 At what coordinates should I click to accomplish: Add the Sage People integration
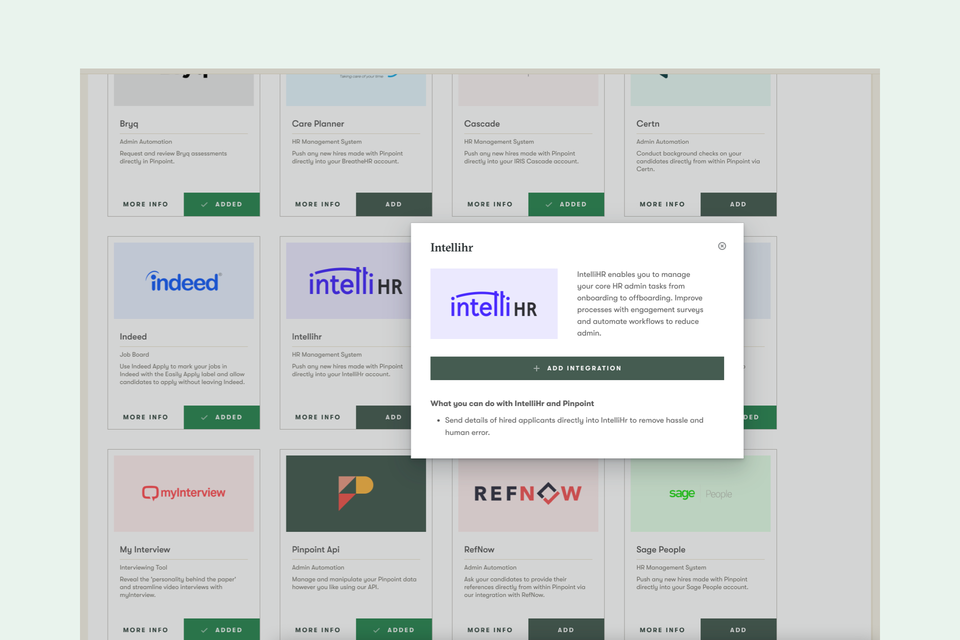click(738, 630)
